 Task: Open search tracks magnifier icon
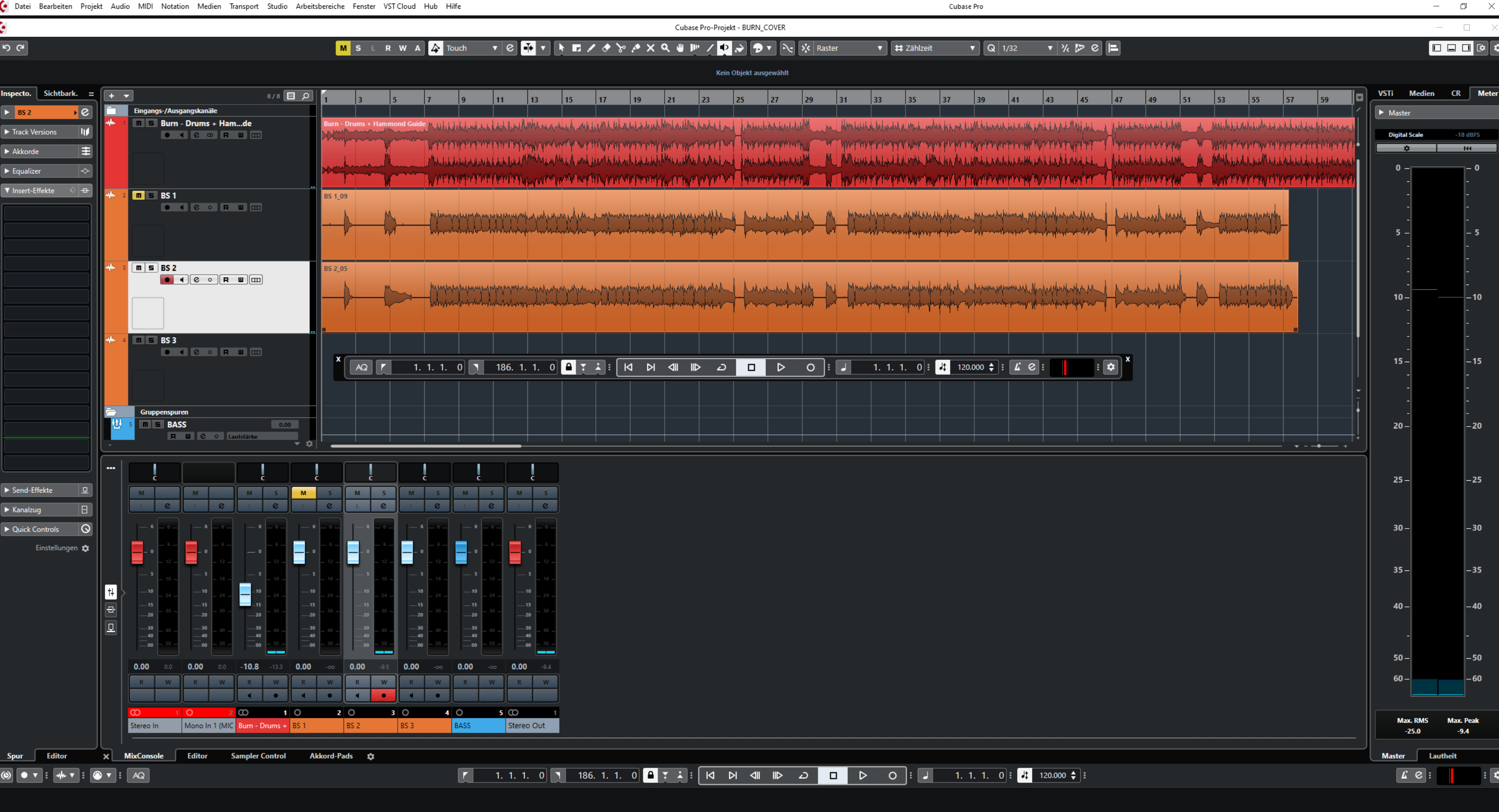click(x=306, y=96)
